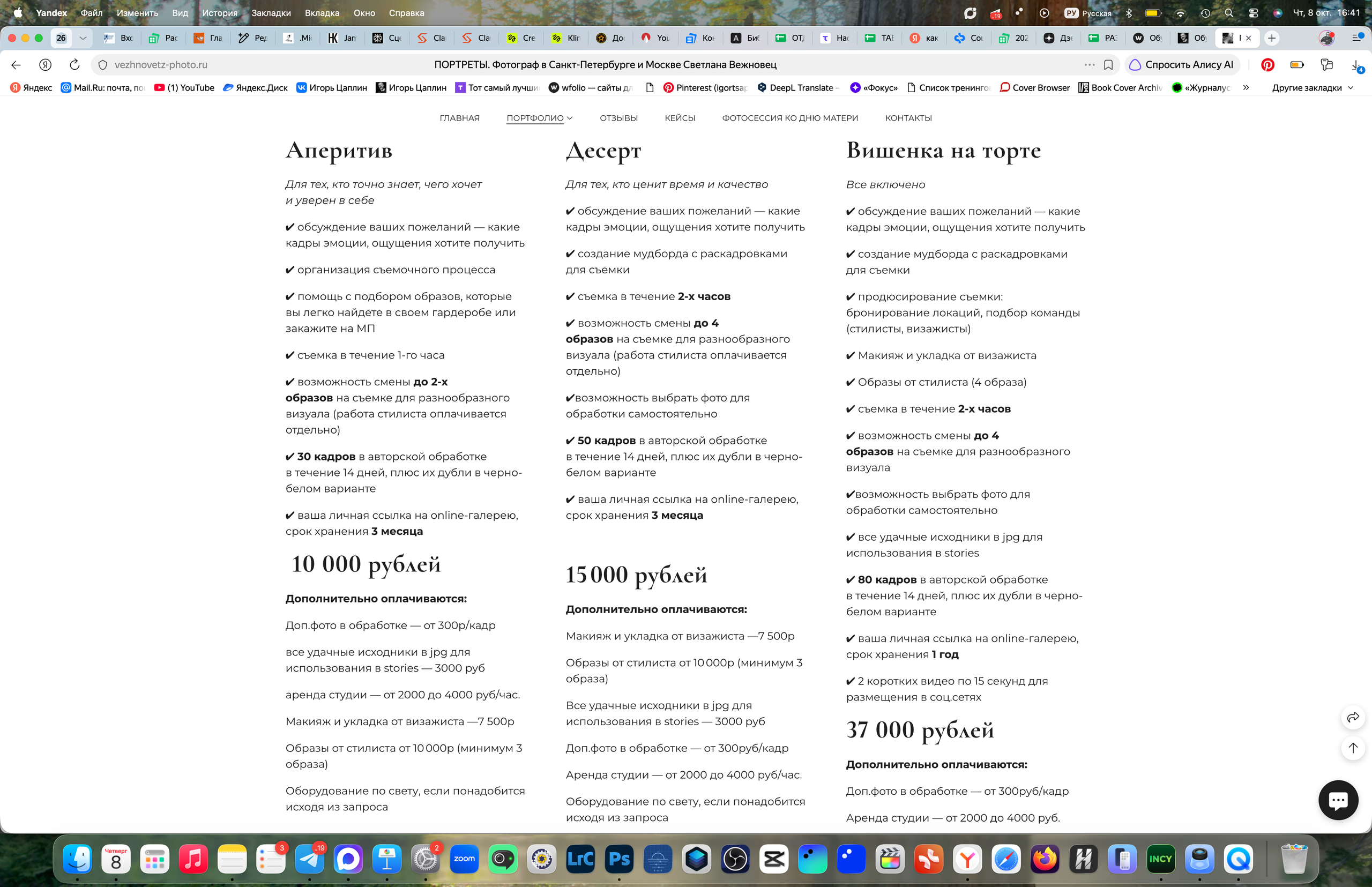Open the КЕЙСЫ navigation link
Screen dimensions: 1372x887
680,118
